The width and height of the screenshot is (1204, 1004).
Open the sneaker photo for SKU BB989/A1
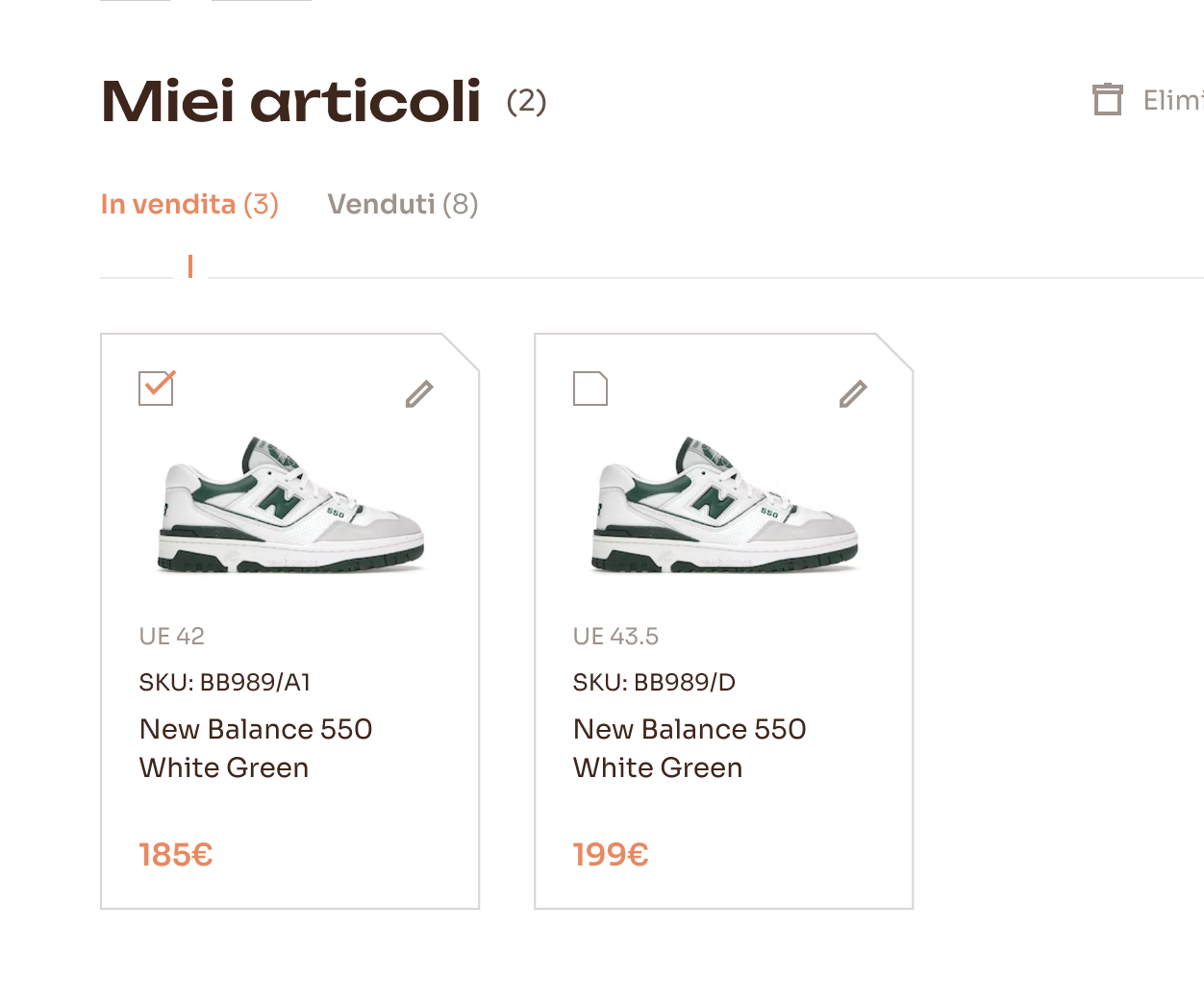click(290, 505)
